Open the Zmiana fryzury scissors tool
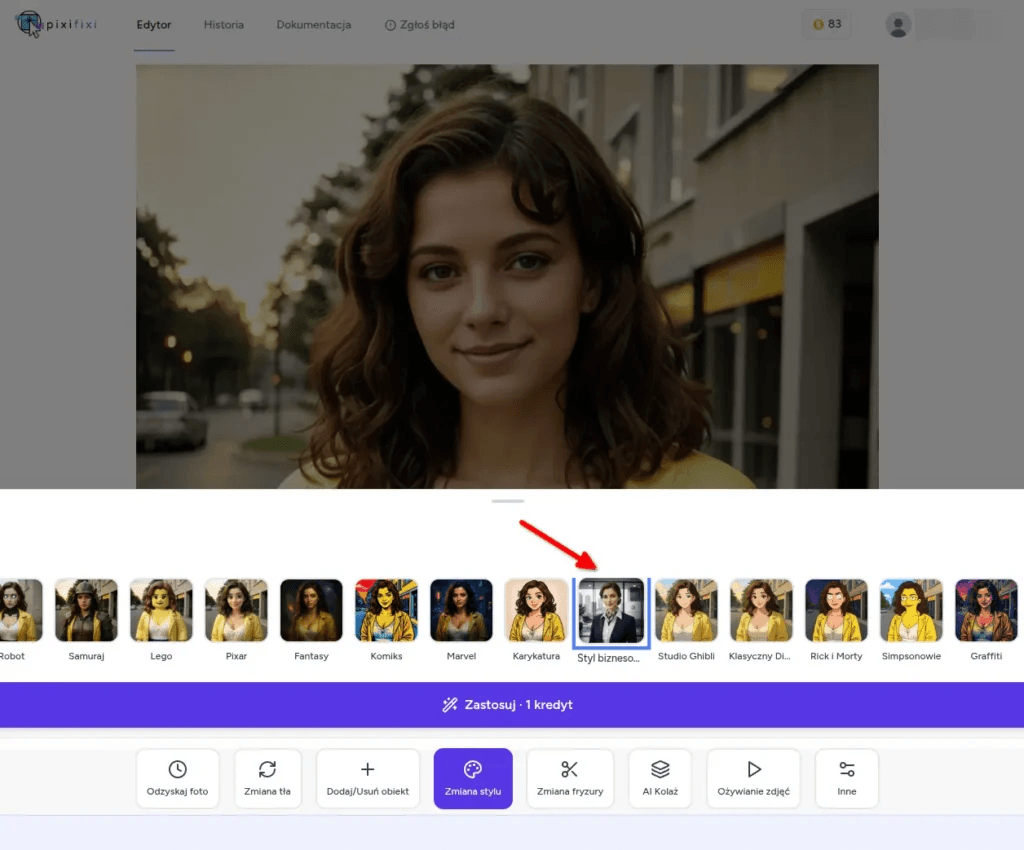The image size is (1024, 850). tap(570, 778)
